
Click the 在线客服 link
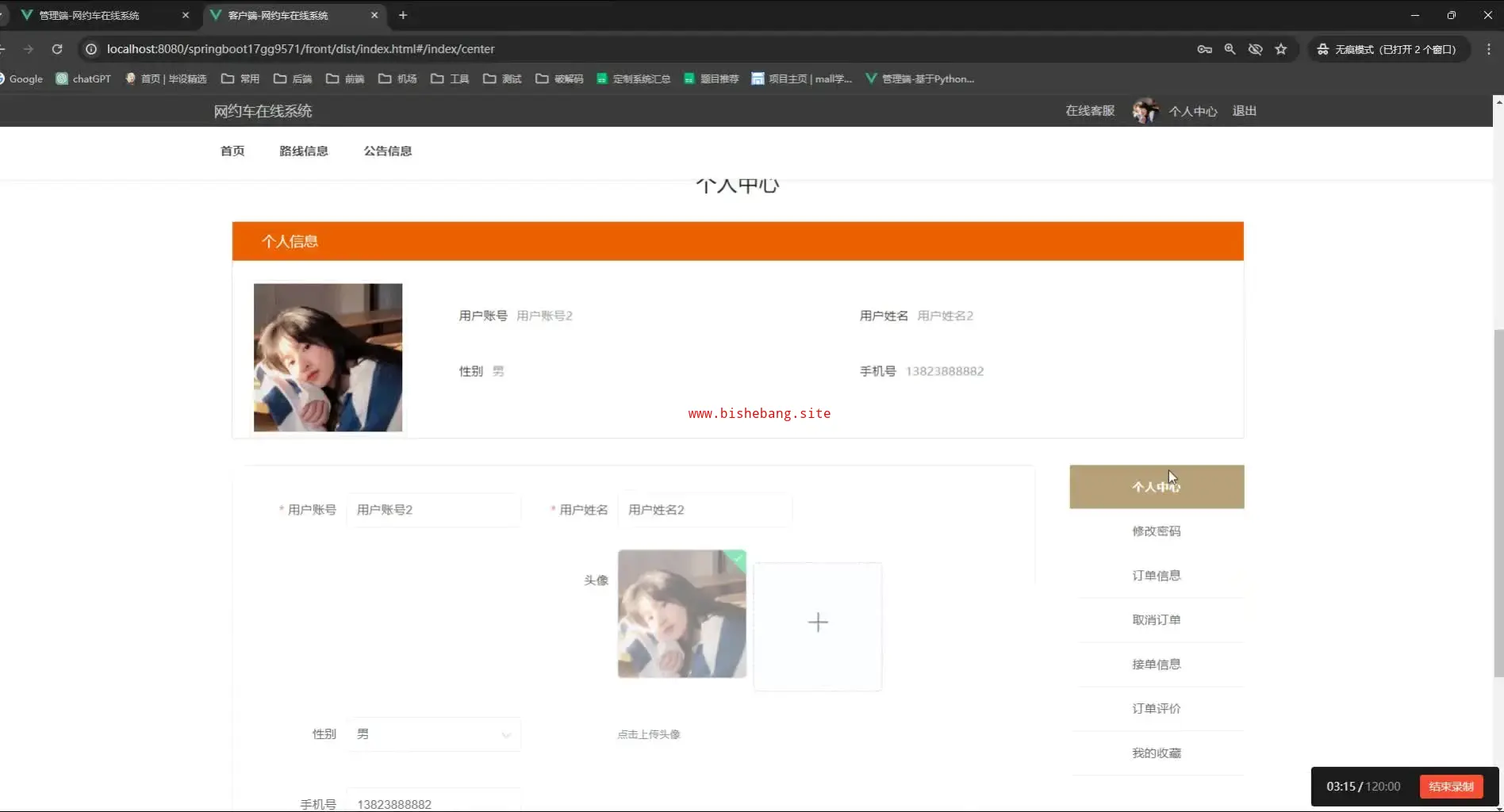coord(1090,111)
